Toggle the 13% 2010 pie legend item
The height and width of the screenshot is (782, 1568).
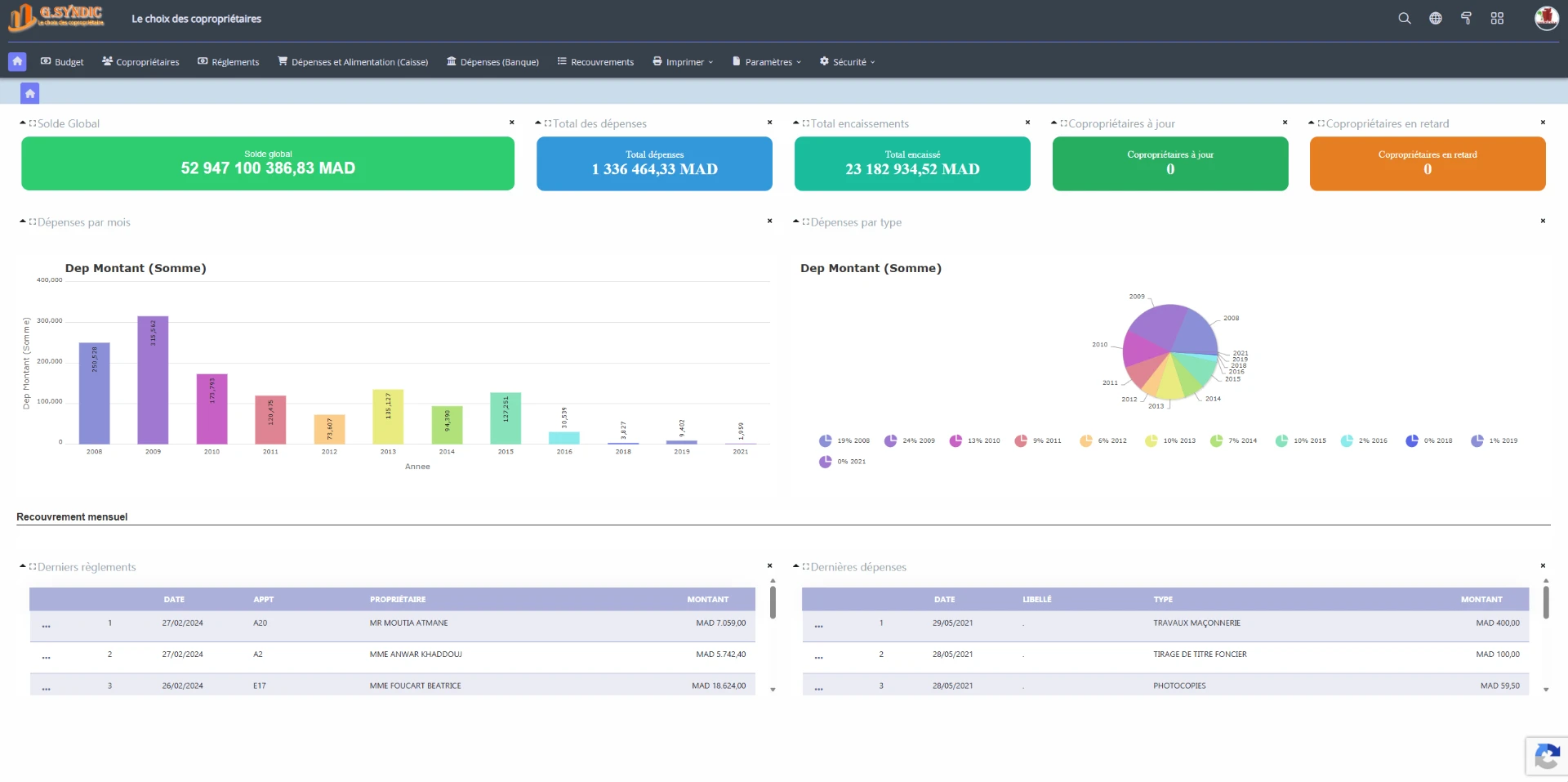click(975, 440)
